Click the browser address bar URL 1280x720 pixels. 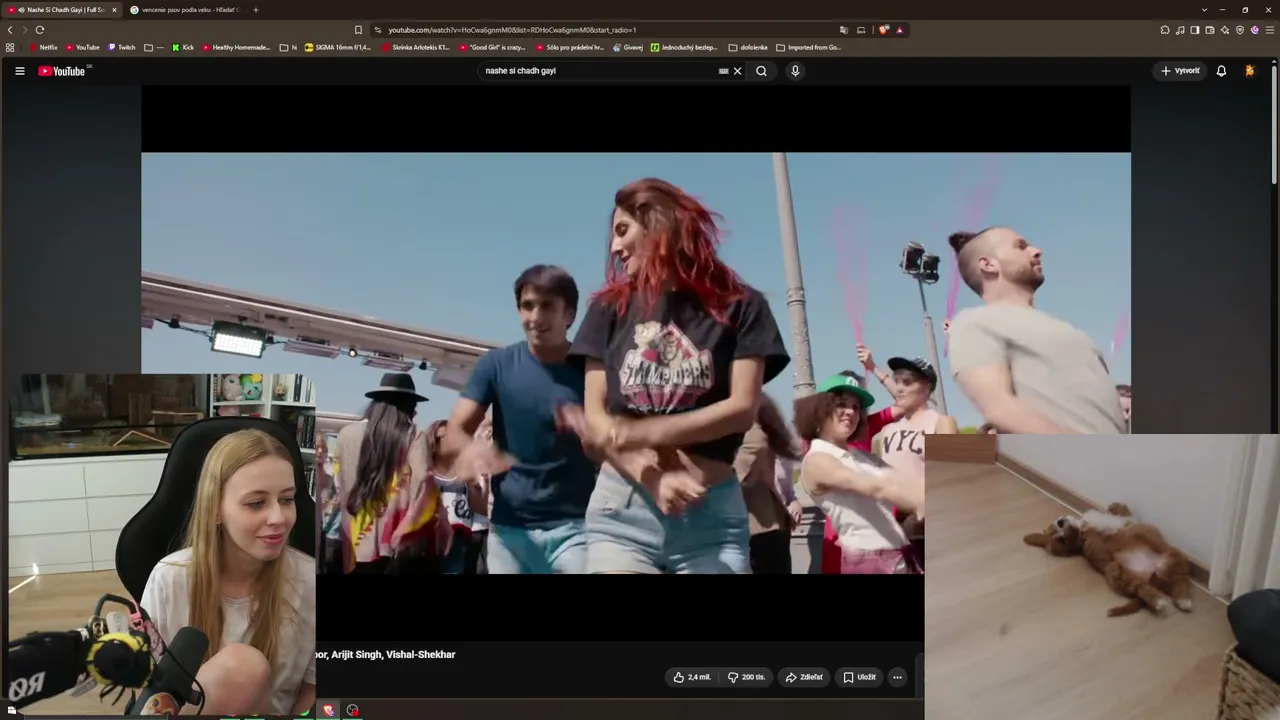click(512, 30)
